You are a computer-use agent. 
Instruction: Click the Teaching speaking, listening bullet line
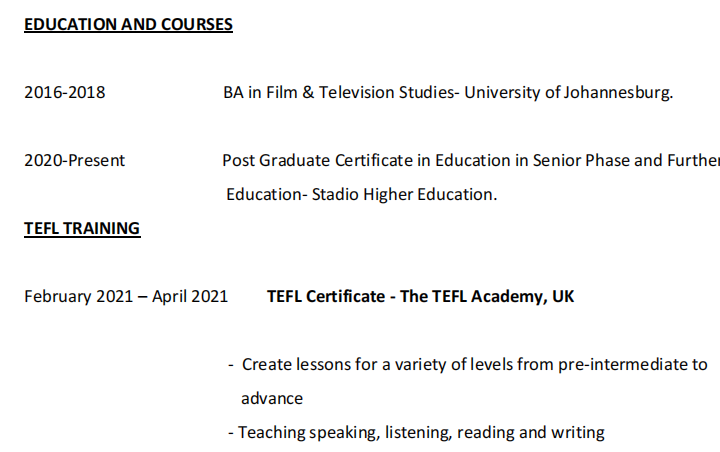(420, 433)
